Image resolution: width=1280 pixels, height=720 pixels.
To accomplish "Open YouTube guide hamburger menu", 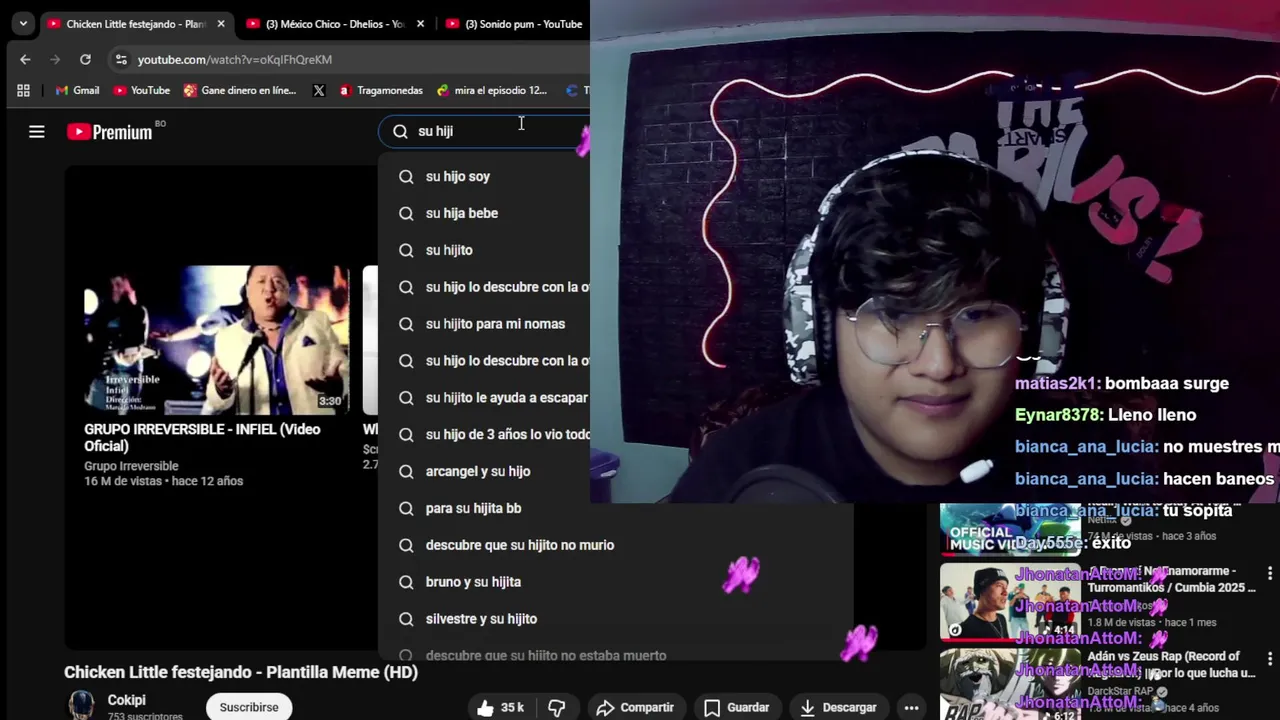I will tap(37, 131).
